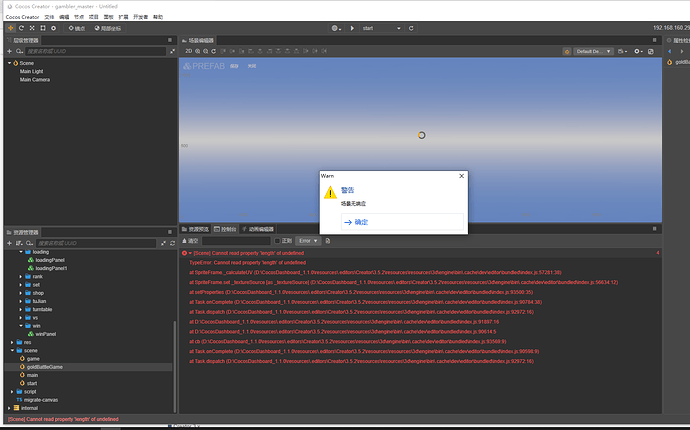Go back in inspector history

[x=670, y=51]
